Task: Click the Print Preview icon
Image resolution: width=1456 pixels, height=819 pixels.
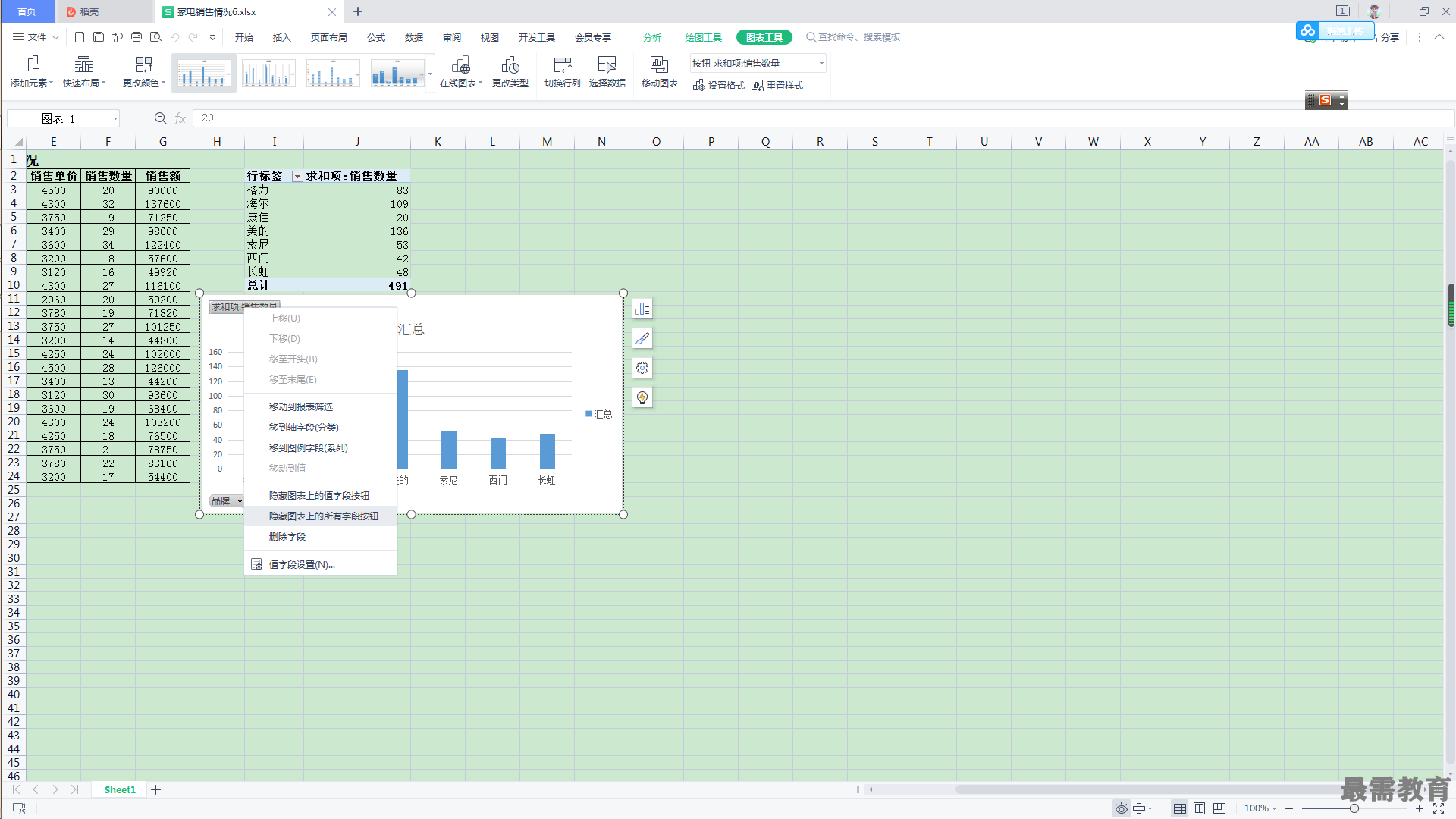Action: pos(155,37)
